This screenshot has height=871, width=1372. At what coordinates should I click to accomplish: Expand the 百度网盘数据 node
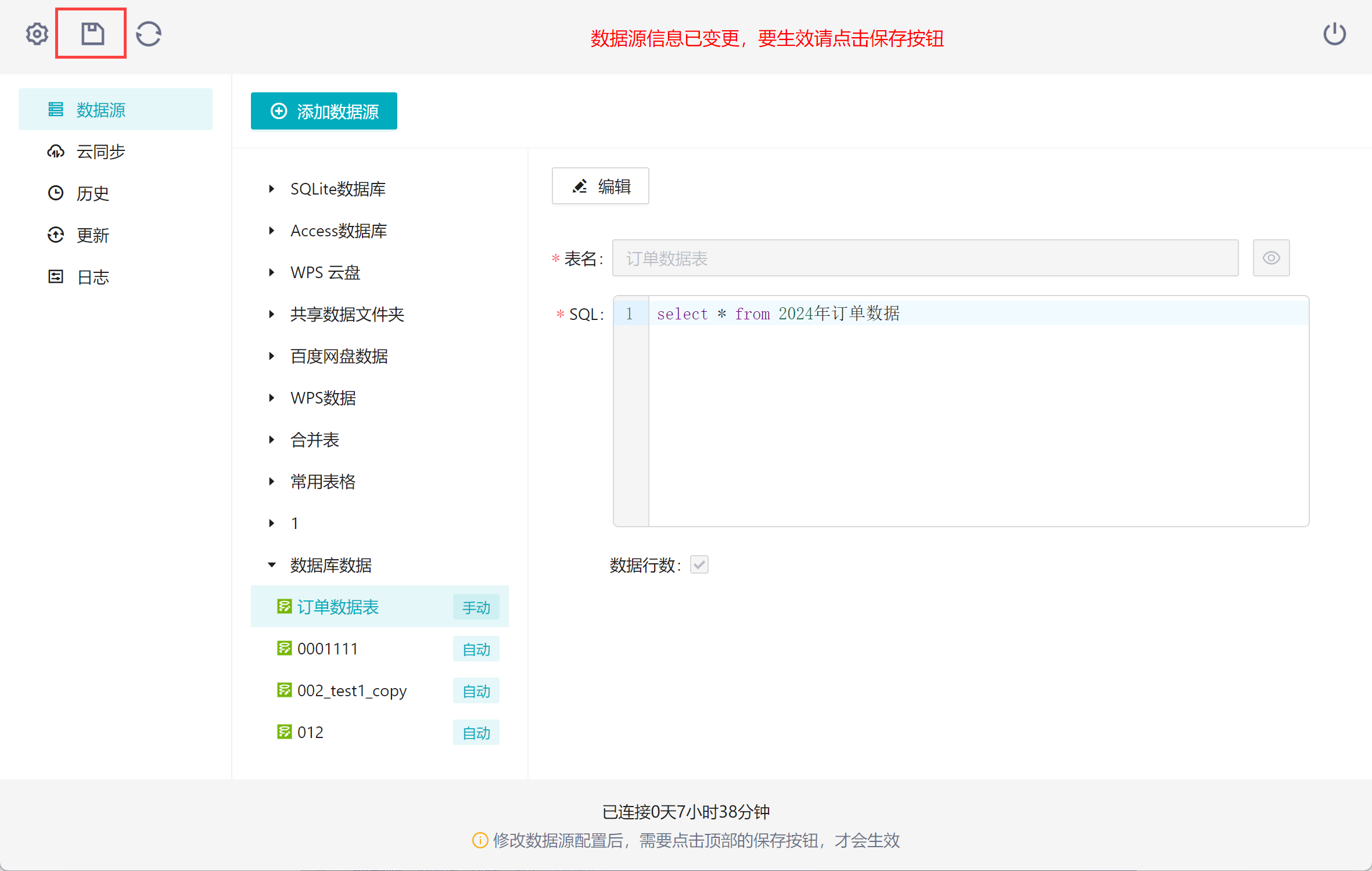click(x=271, y=356)
